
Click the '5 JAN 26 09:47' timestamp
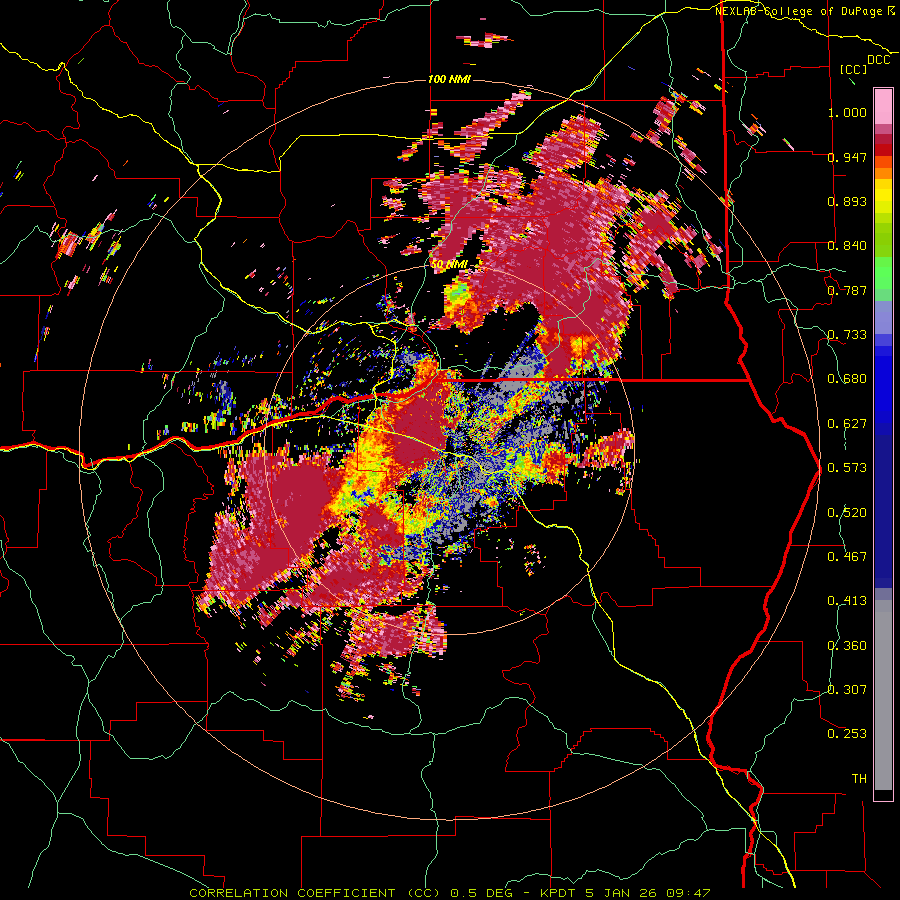647,893
